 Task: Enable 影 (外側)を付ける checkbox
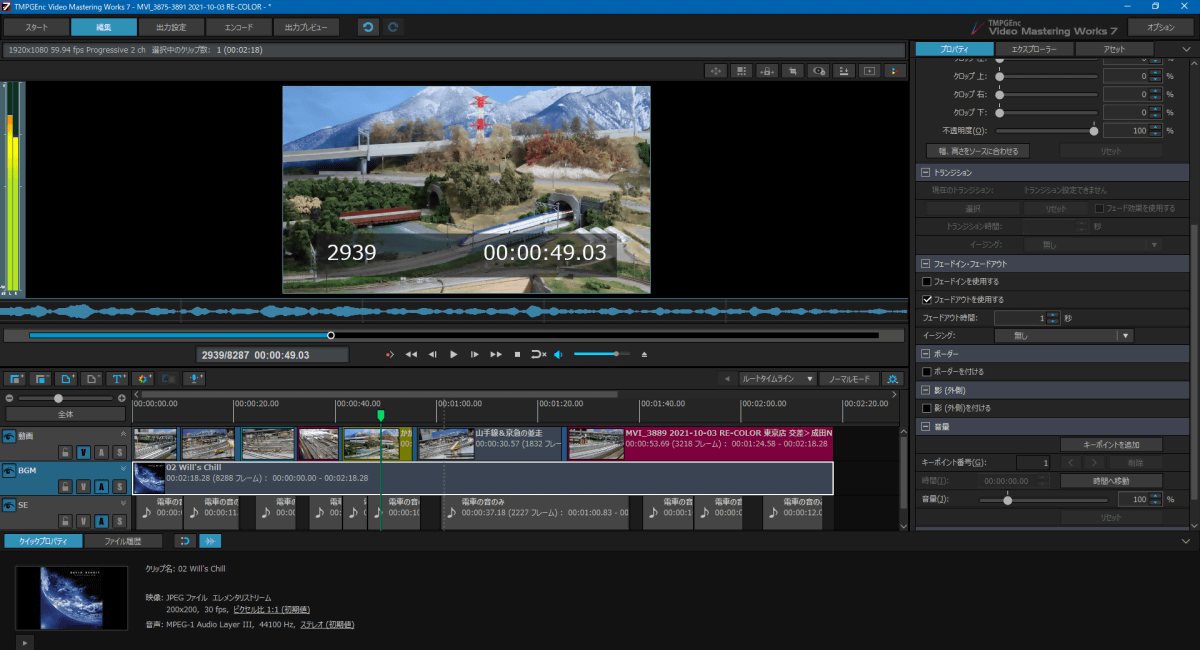[x=927, y=408]
